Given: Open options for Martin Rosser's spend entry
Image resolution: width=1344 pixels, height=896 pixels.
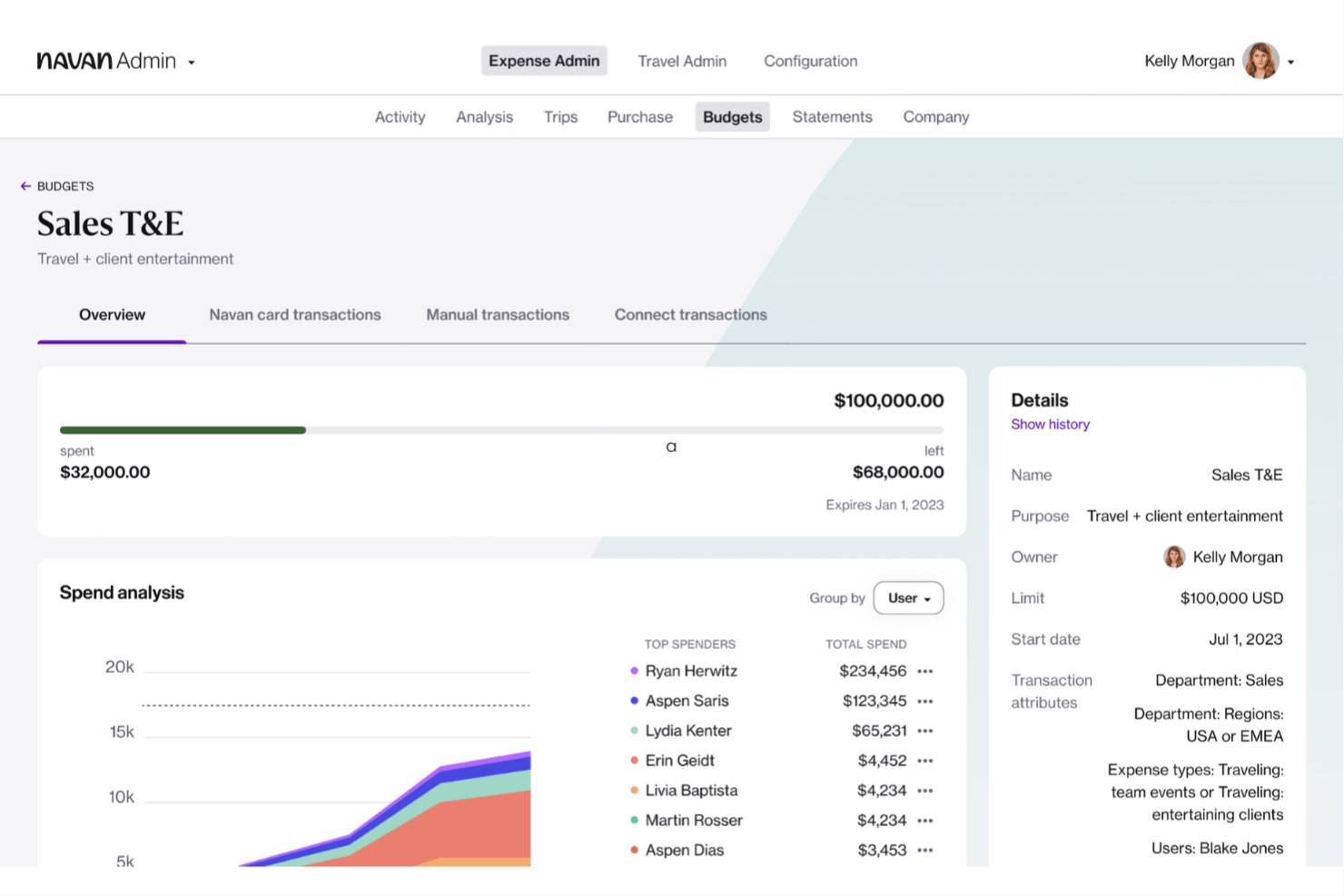Looking at the screenshot, I should click(x=925, y=820).
